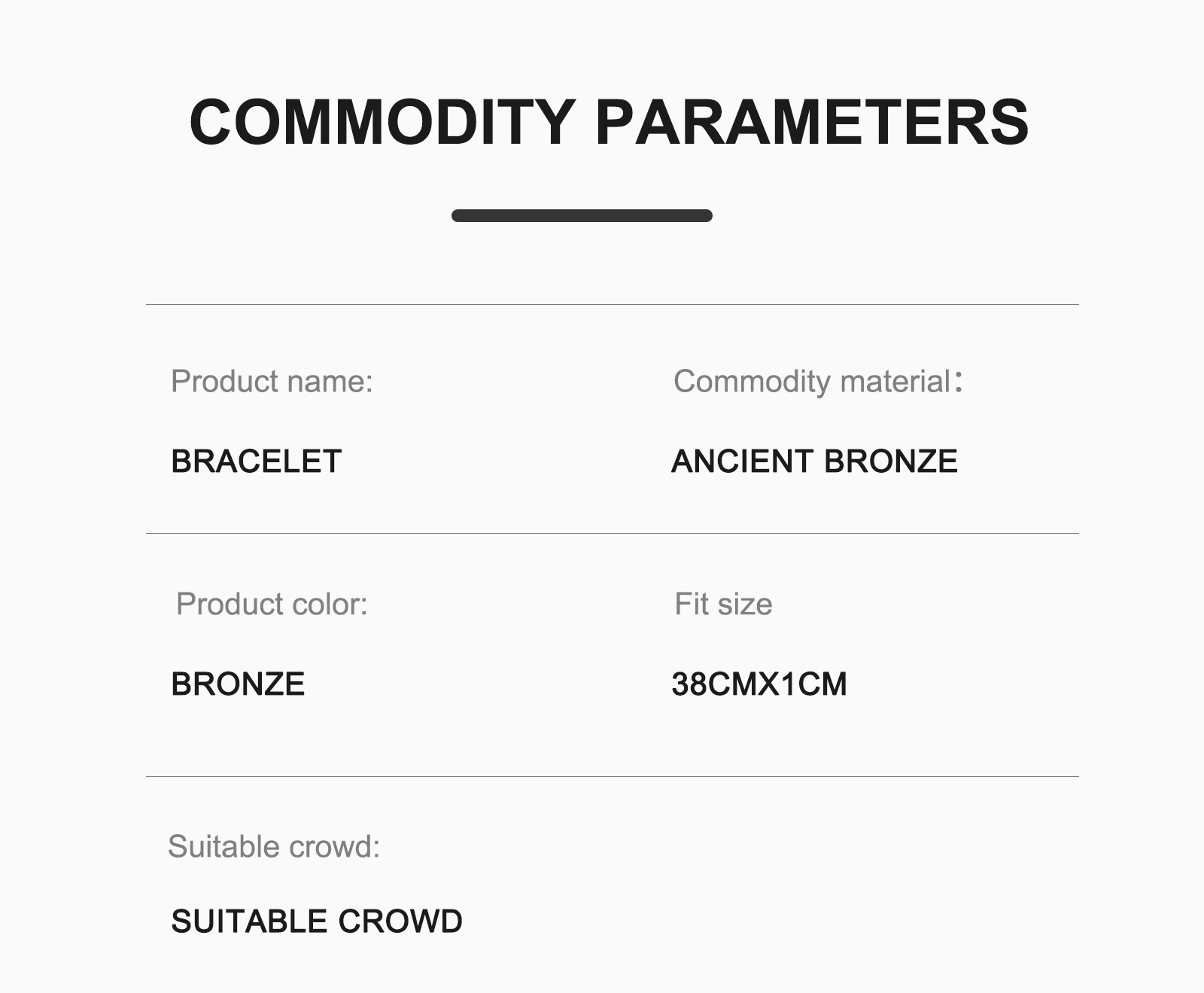Click the word PARAMETERS in the heading
Viewport: 1204px width, 993px height.
click(x=812, y=122)
